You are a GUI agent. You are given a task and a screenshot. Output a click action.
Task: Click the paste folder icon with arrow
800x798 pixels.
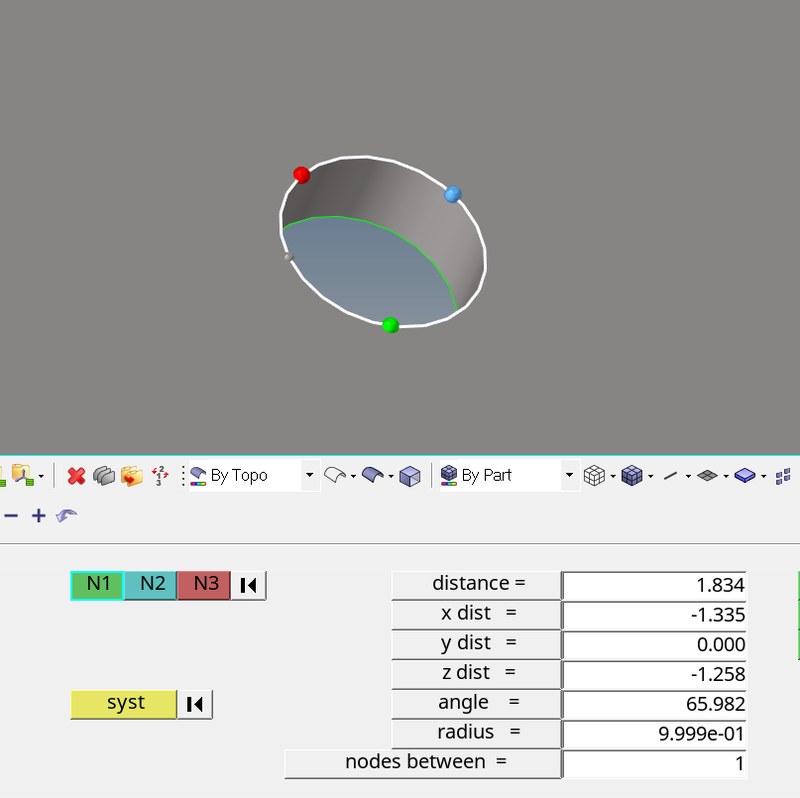[133, 475]
